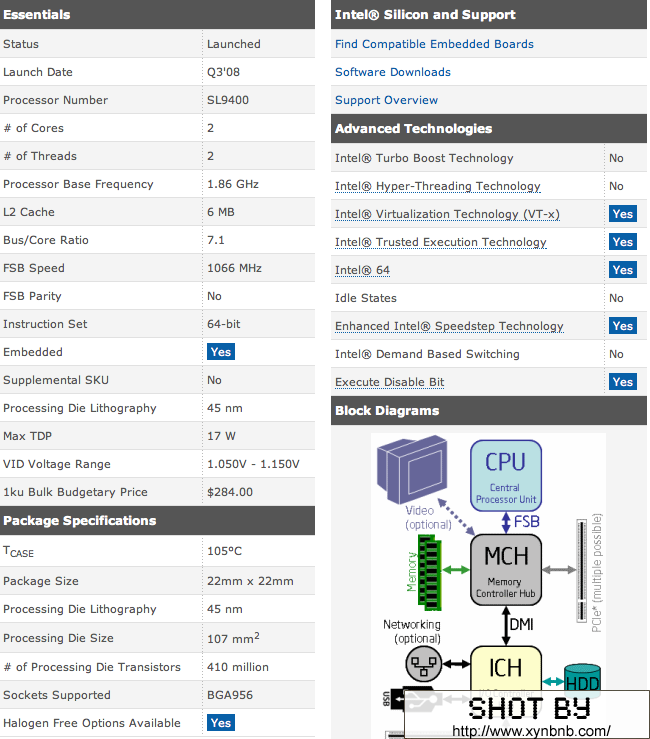Click Yes badge beside Virtualization Technology
This screenshot has width=650, height=739.
coord(623,214)
